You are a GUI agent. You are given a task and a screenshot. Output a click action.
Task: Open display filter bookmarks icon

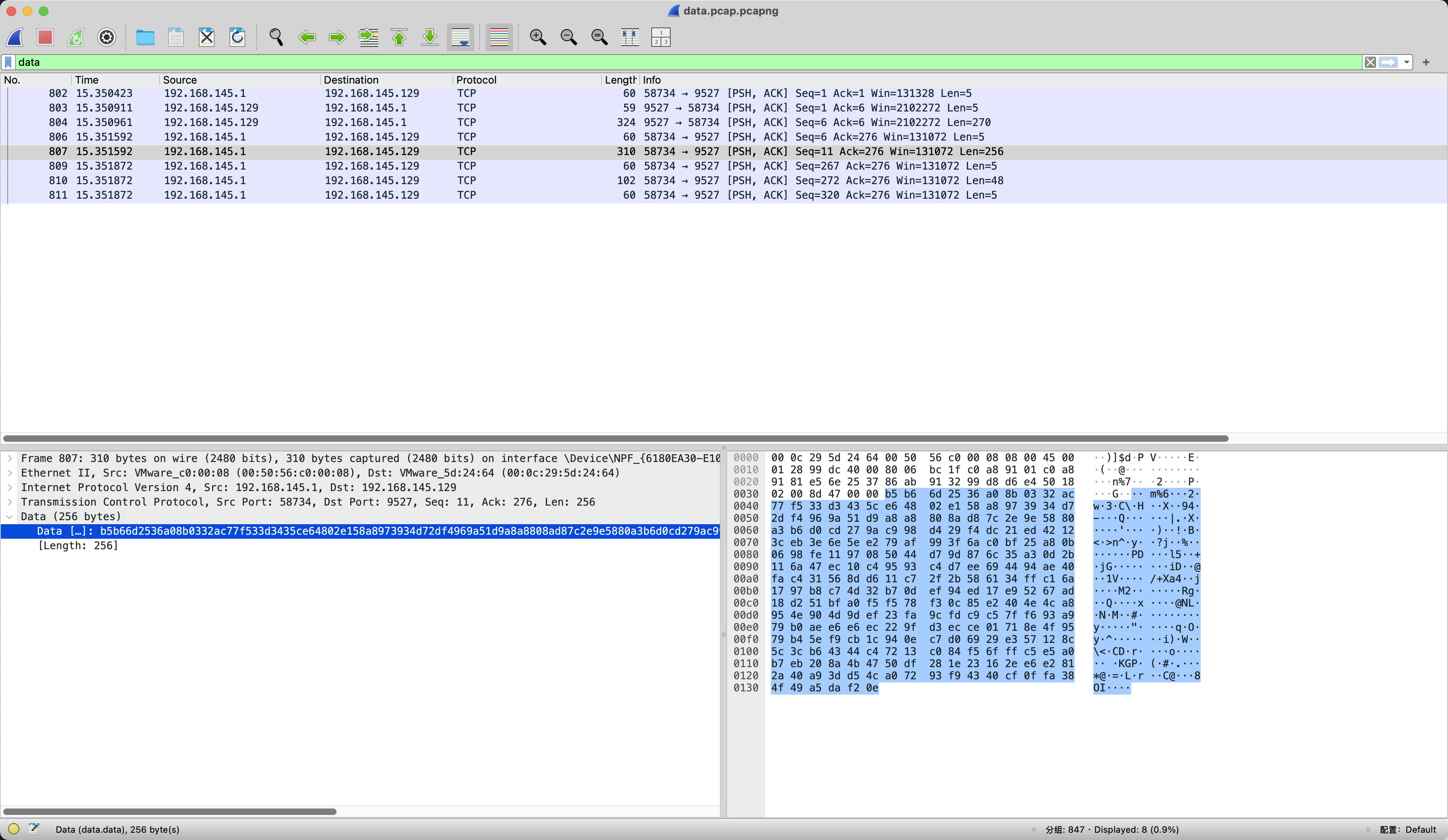pyautogui.click(x=8, y=62)
